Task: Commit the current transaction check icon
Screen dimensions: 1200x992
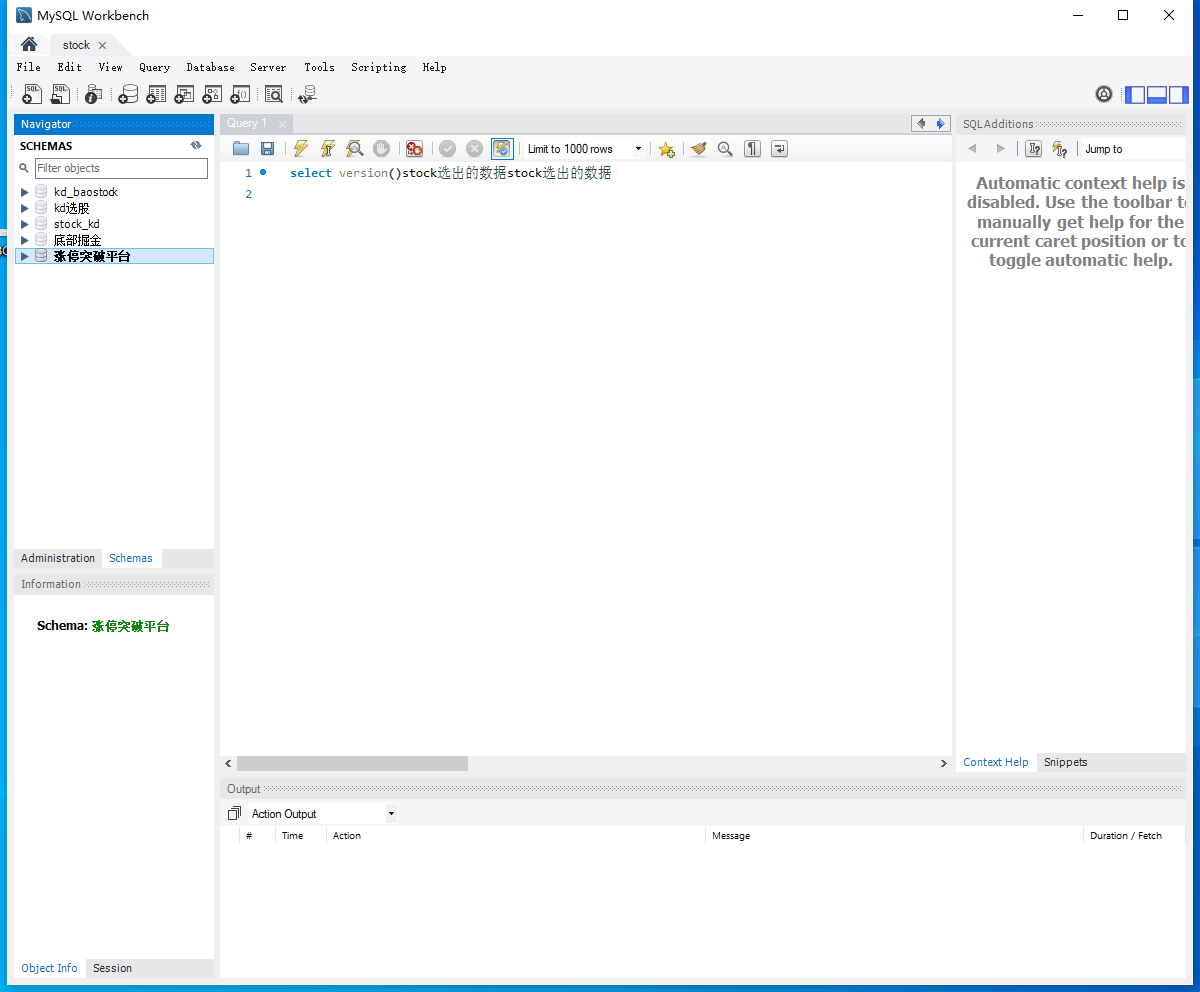Action: 447,149
